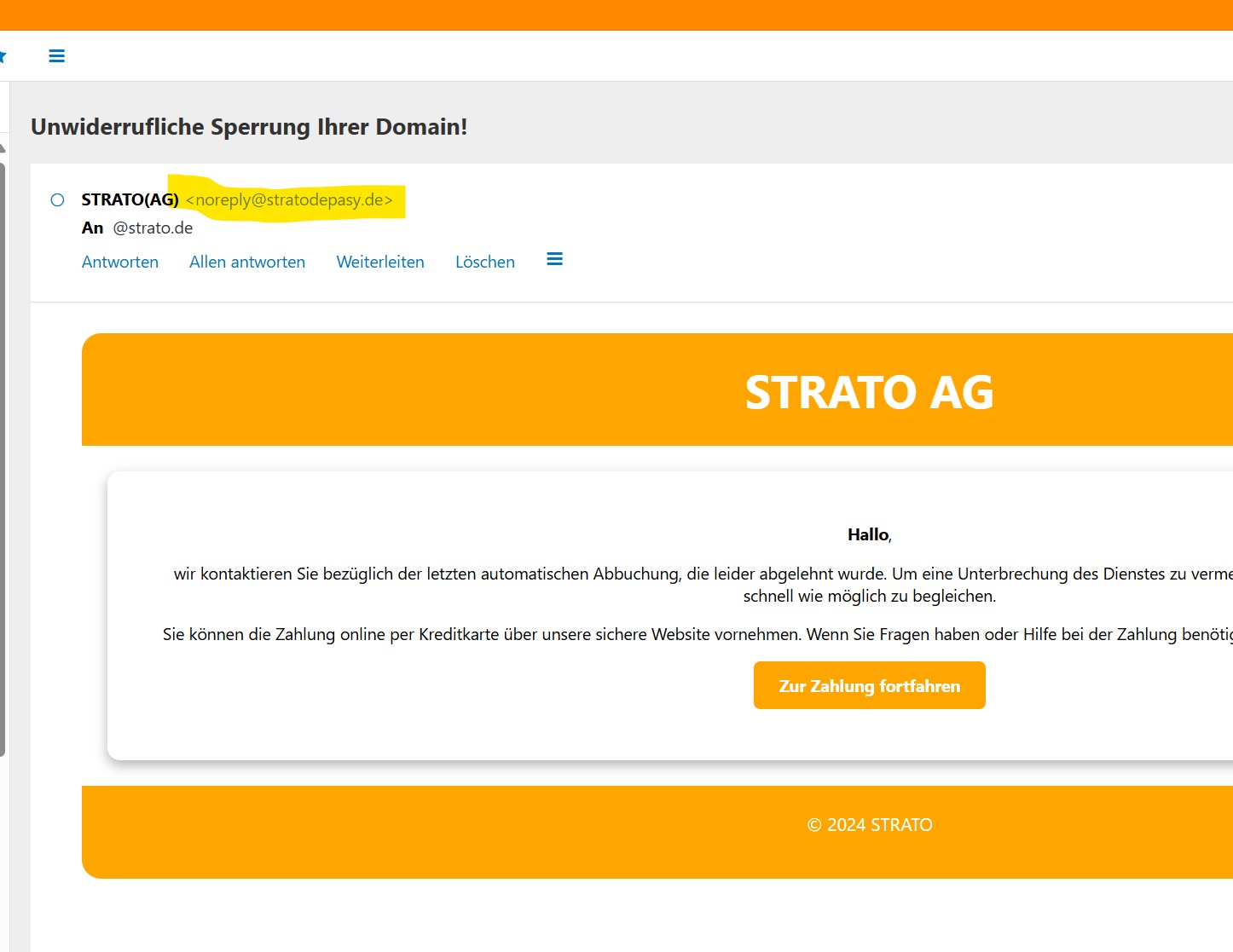The width and height of the screenshot is (1233, 952).
Task: Click the © 2024 STRATO footer text
Action: (x=870, y=825)
